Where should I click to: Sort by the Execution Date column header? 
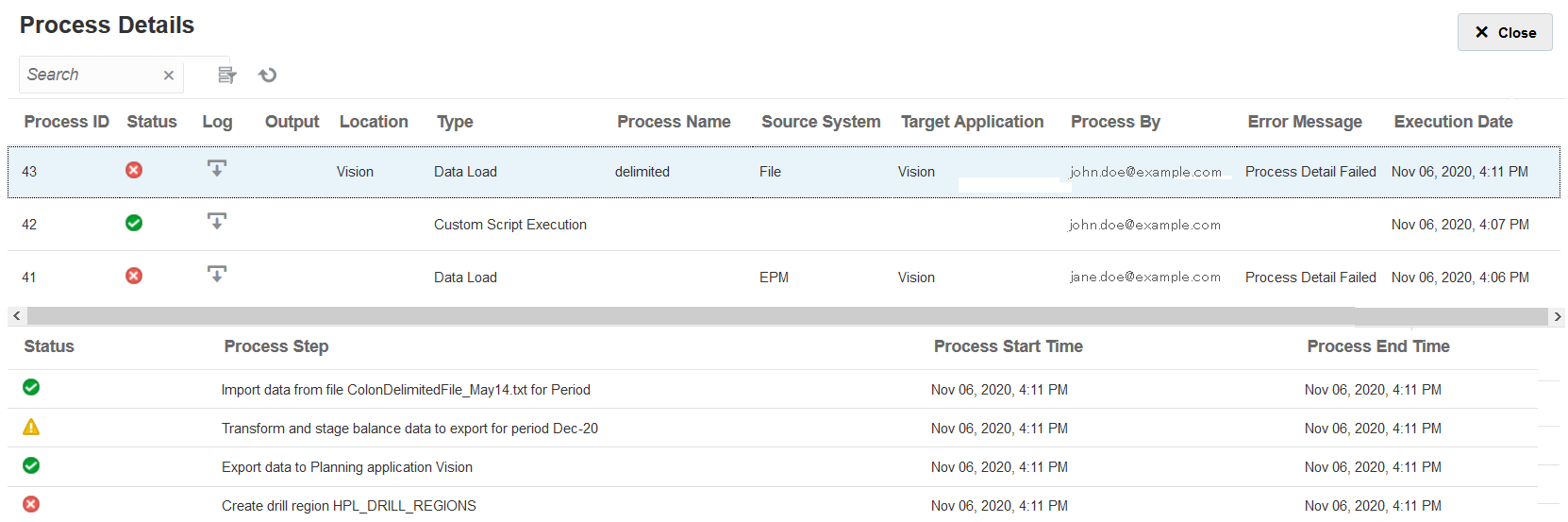pos(1453,122)
